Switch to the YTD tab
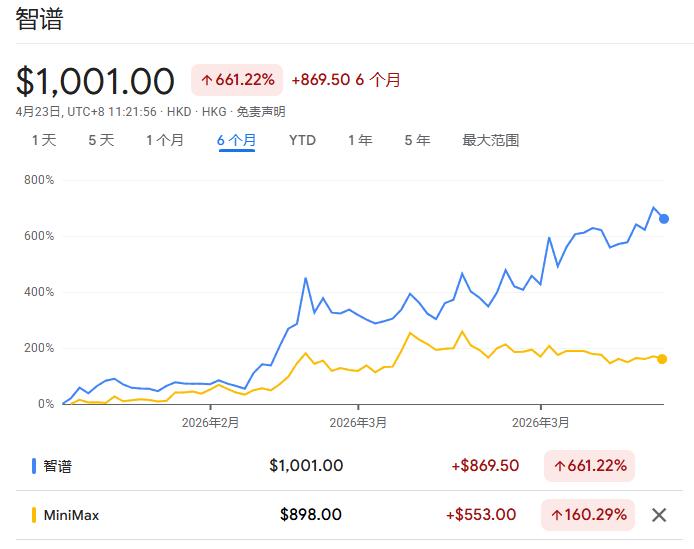This screenshot has height=549, width=694. (302, 140)
